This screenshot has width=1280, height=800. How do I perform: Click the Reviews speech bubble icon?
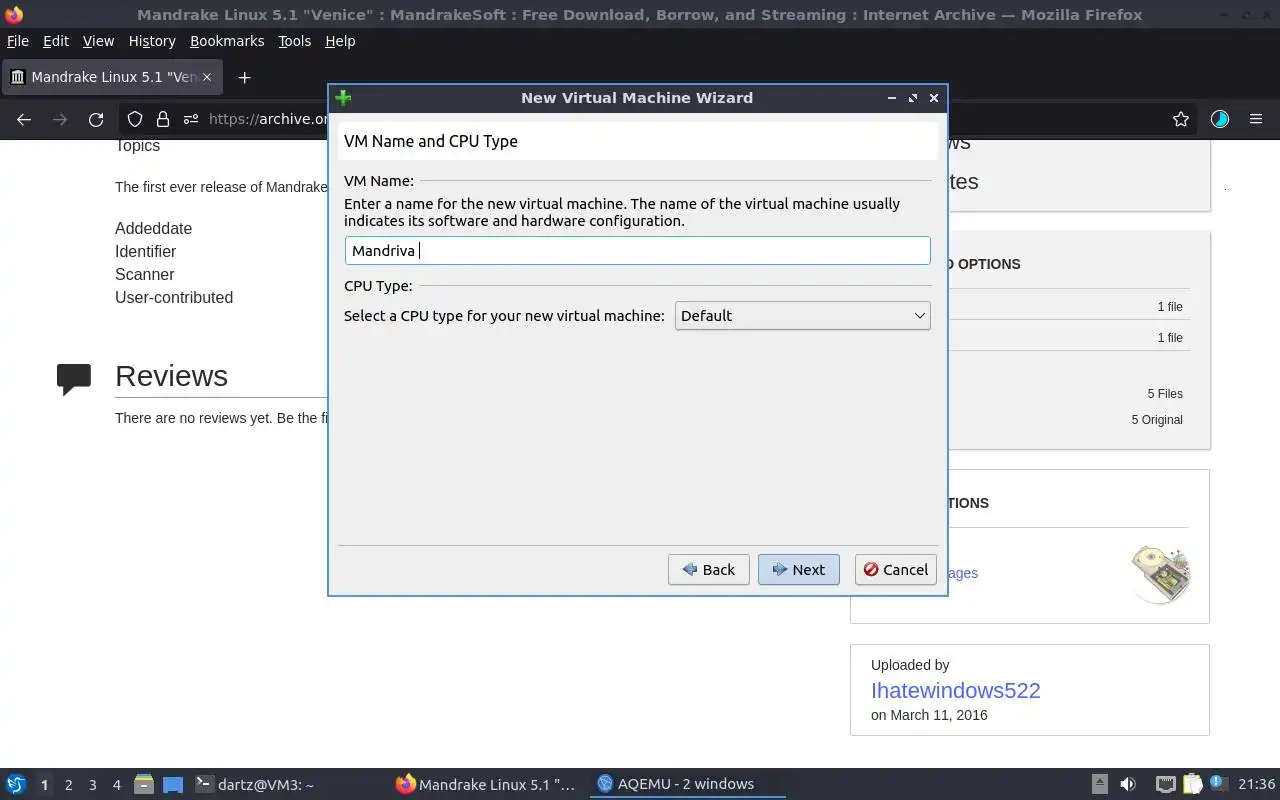pos(74,379)
